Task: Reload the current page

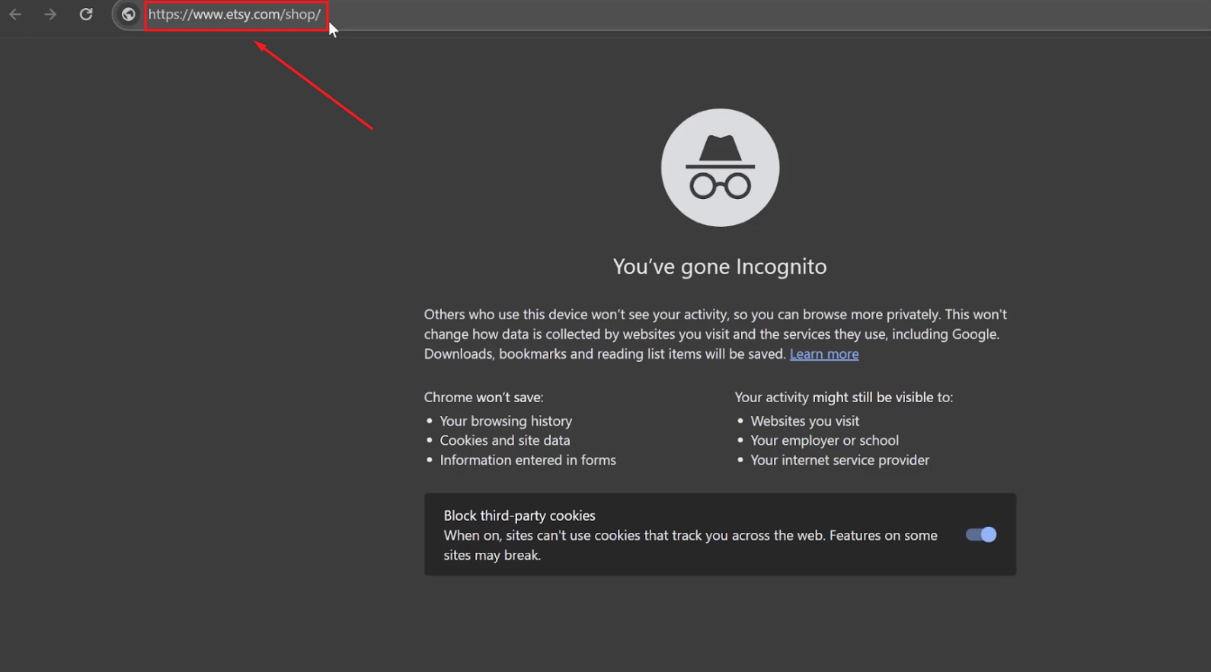Action: point(86,14)
